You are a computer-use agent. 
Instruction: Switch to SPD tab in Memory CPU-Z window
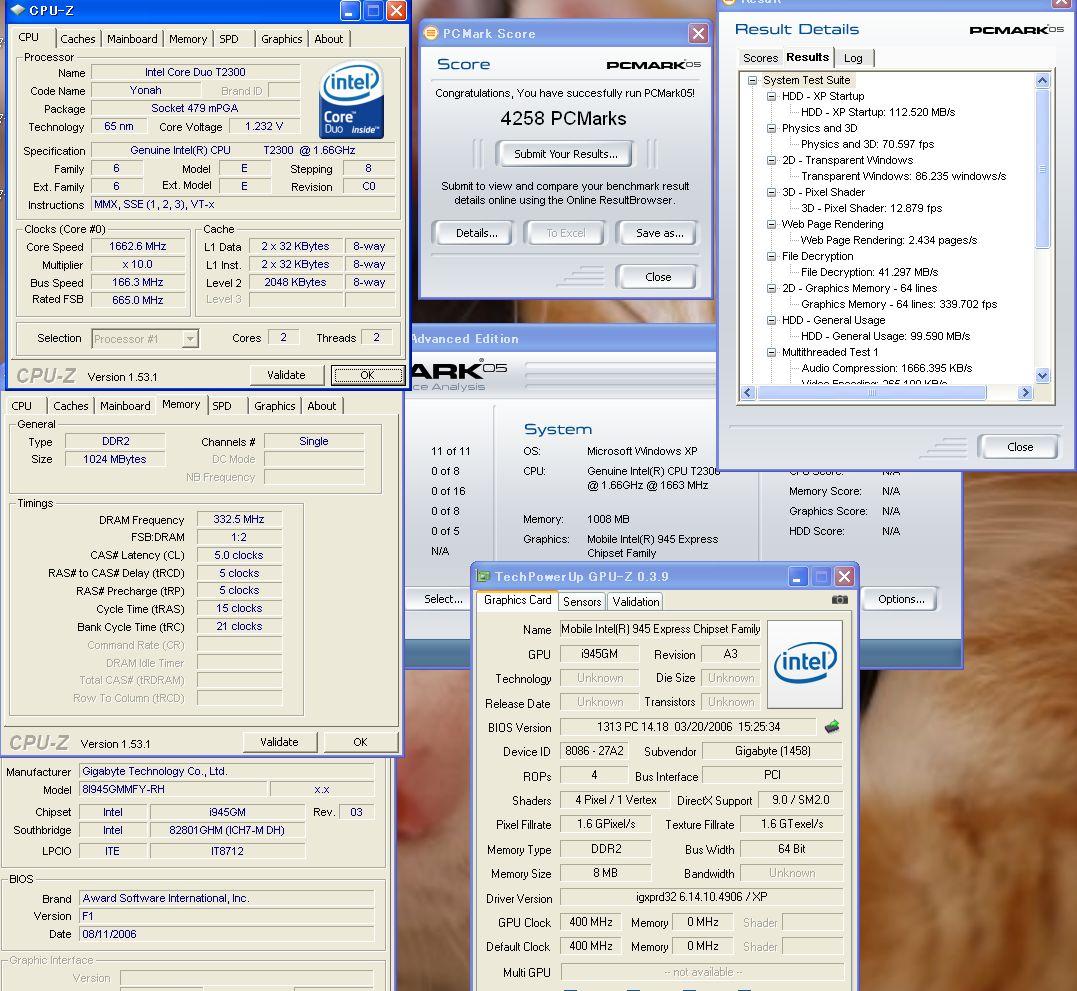click(222, 406)
